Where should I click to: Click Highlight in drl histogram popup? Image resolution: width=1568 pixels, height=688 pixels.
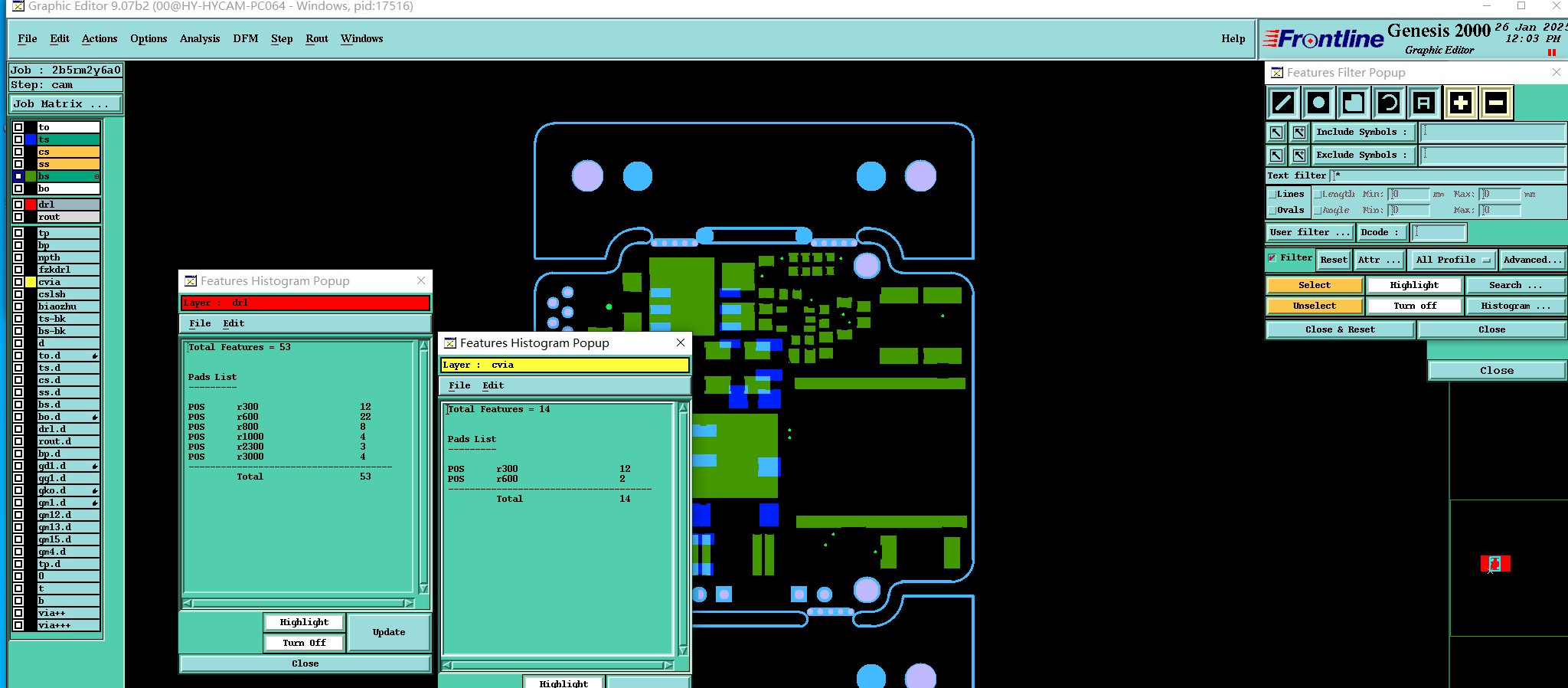pos(304,622)
